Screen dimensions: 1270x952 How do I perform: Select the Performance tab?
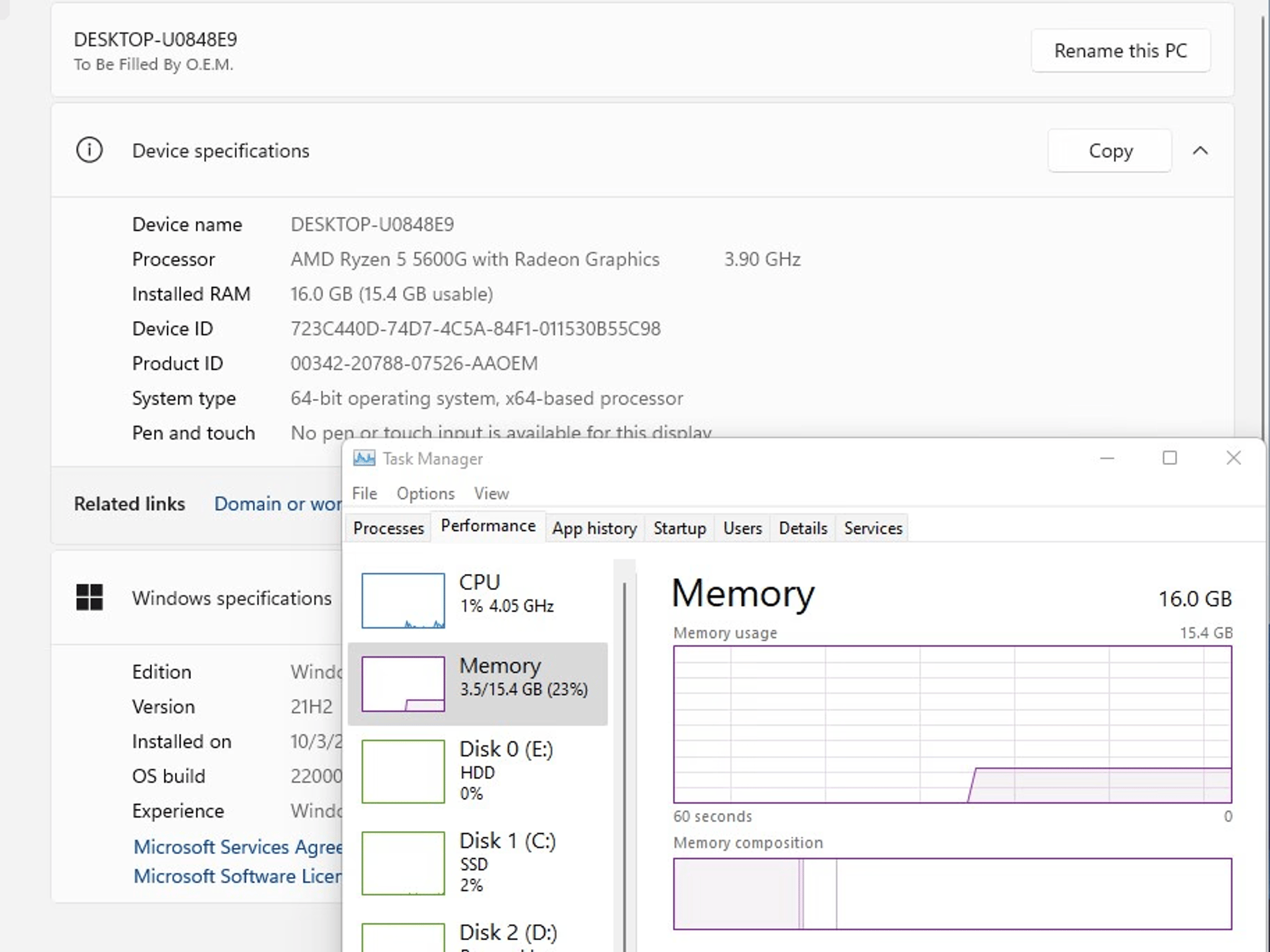pyautogui.click(x=488, y=526)
